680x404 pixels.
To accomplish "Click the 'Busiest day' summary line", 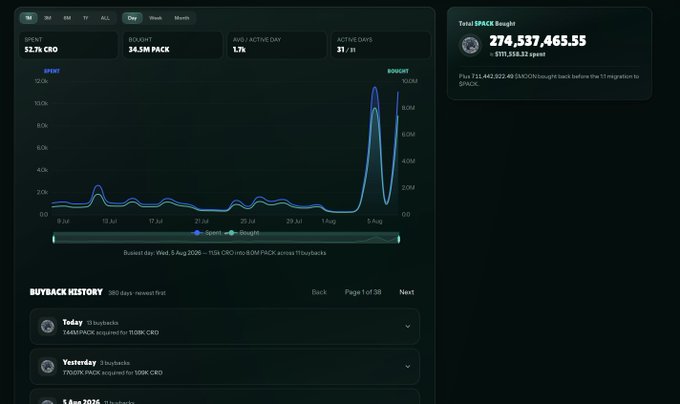I will [x=225, y=253].
